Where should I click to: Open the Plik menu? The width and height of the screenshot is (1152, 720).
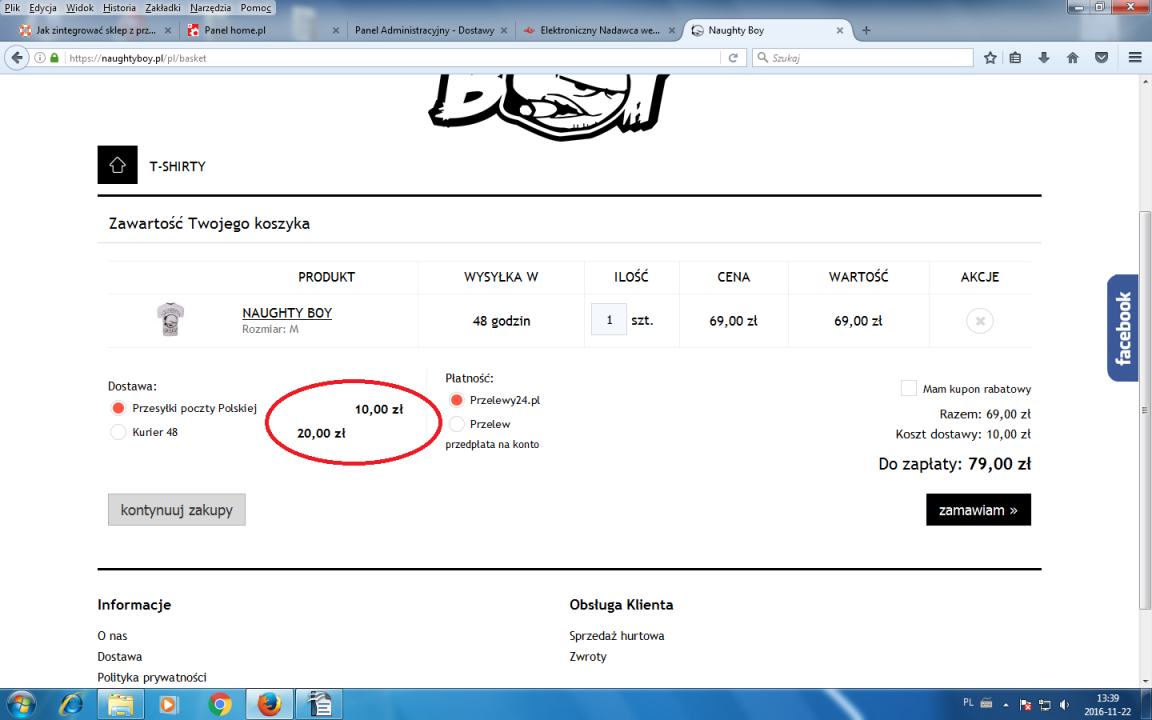coord(12,7)
